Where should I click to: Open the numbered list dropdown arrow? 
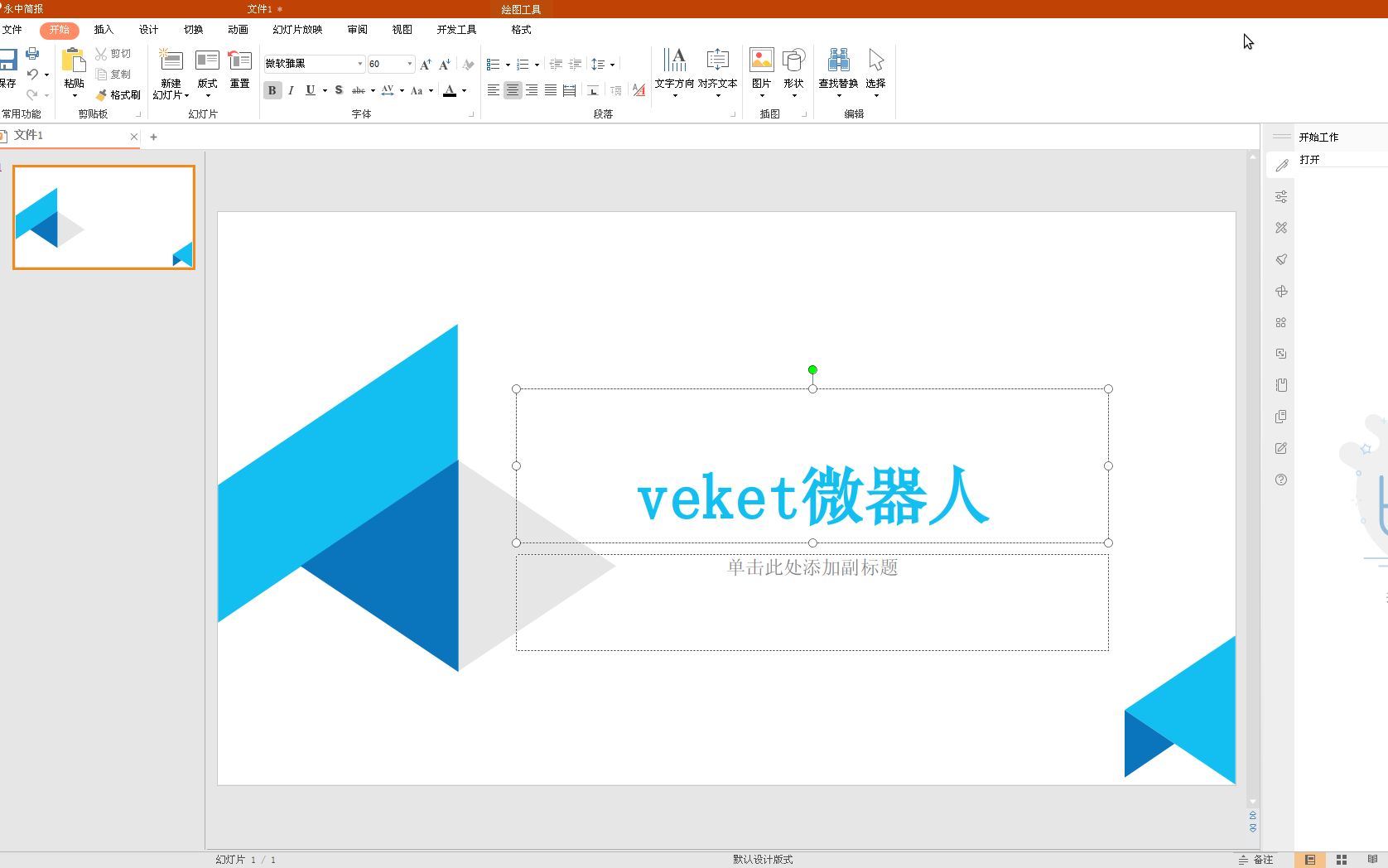537,65
